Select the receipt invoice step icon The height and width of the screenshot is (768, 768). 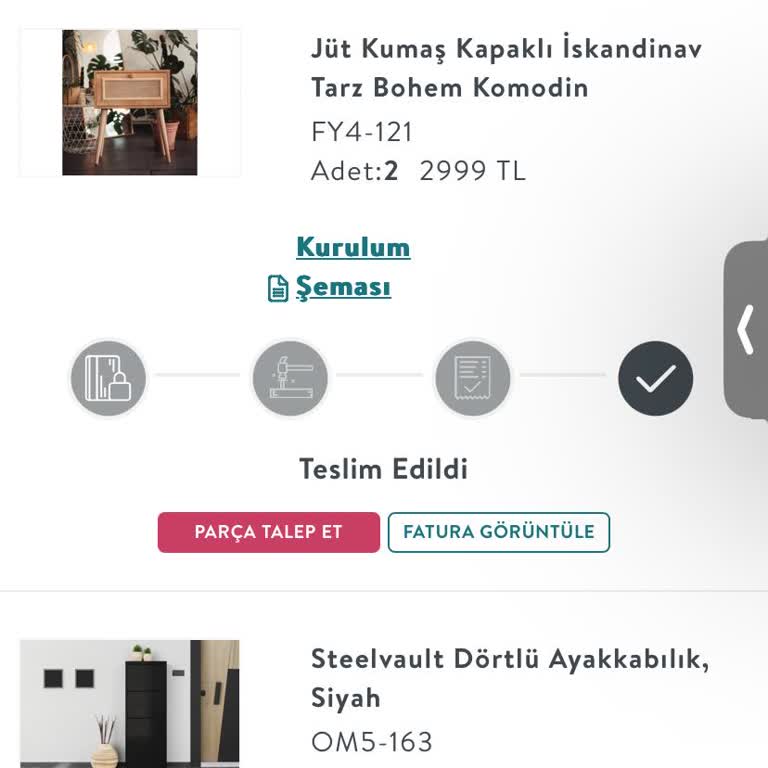472,379
